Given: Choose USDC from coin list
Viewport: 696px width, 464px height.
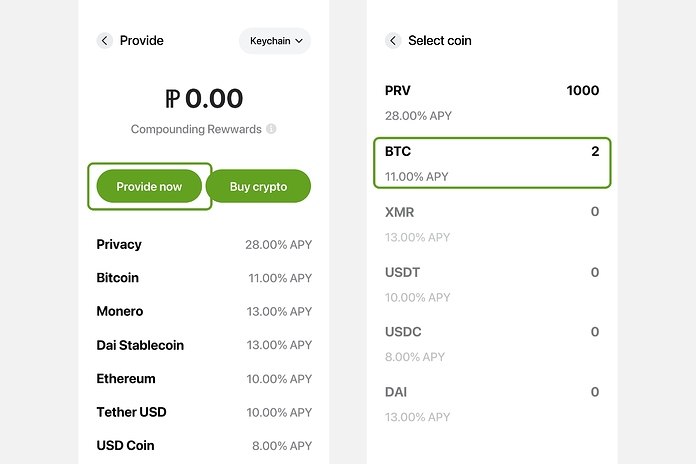Looking at the screenshot, I should coord(492,344).
